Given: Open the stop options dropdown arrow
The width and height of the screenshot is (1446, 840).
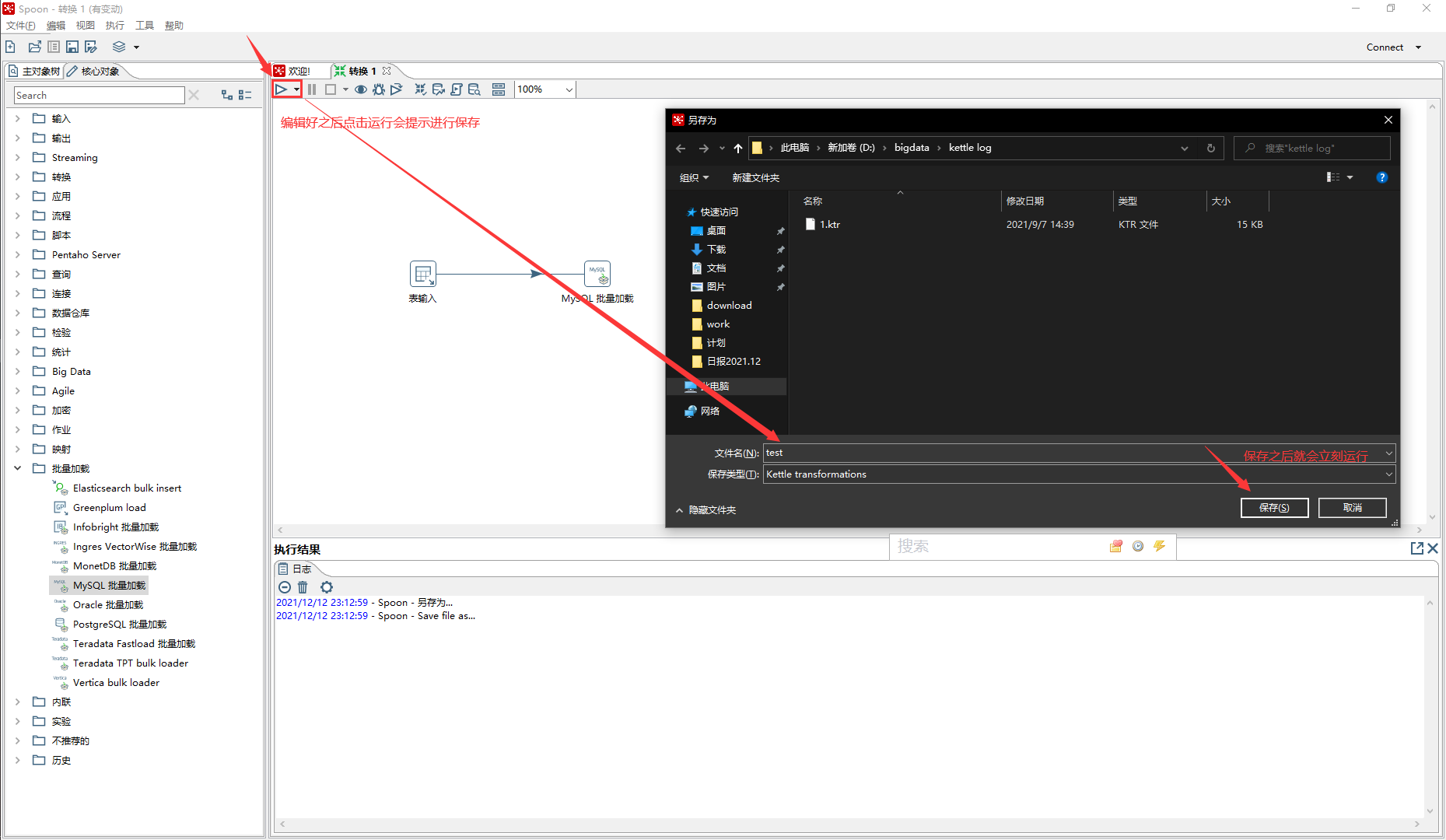Looking at the screenshot, I should [345, 89].
